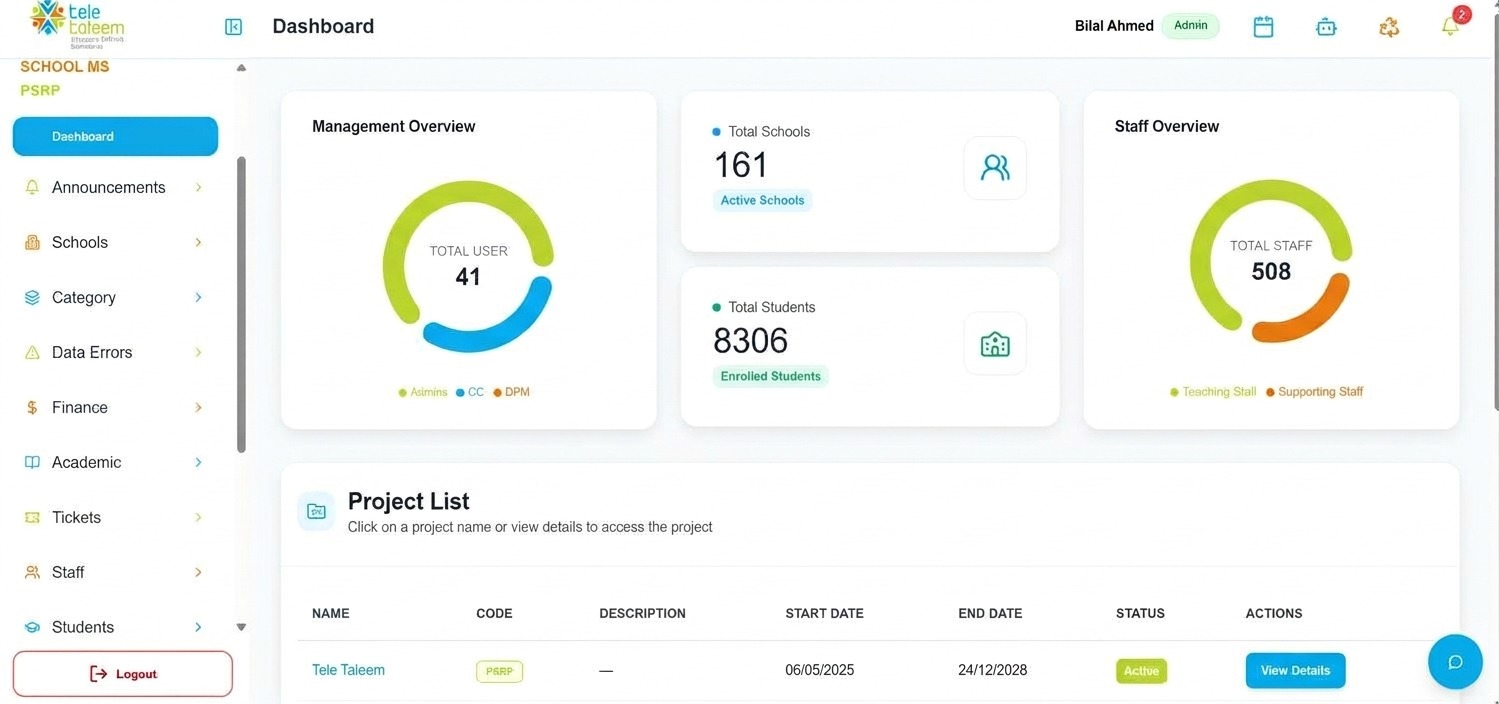This screenshot has width=1499, height=704.
Task: Click the Category layers icon in the sidebar
Action: tap(32, 297)
